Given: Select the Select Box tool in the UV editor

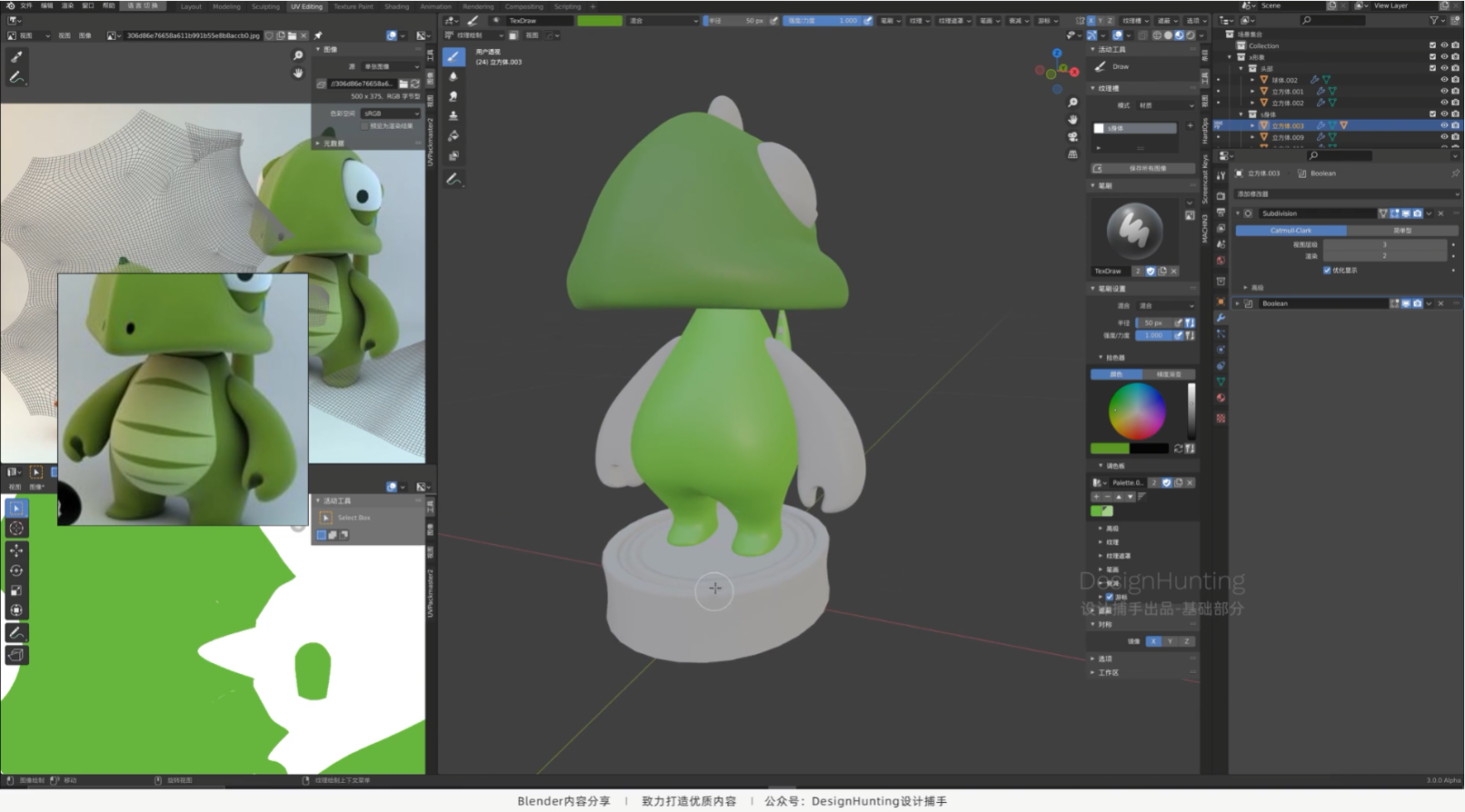Looking at the screenshot, I should pos(16,509).
